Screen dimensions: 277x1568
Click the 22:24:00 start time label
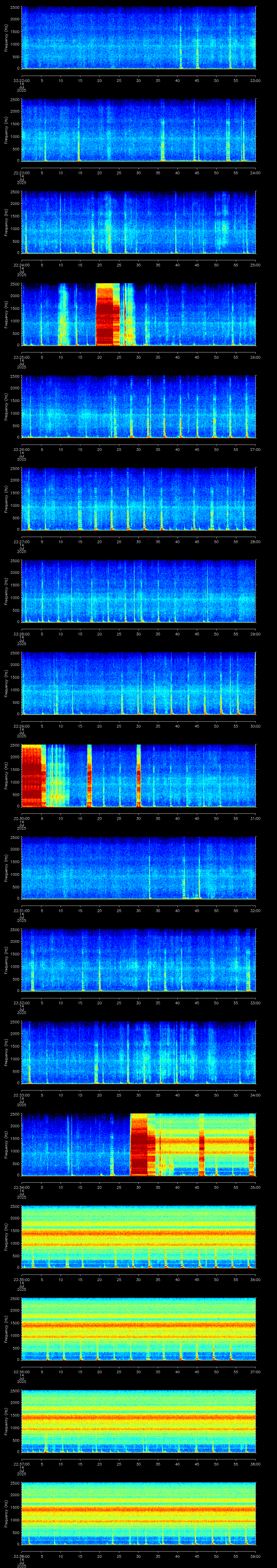click(21, 265)
